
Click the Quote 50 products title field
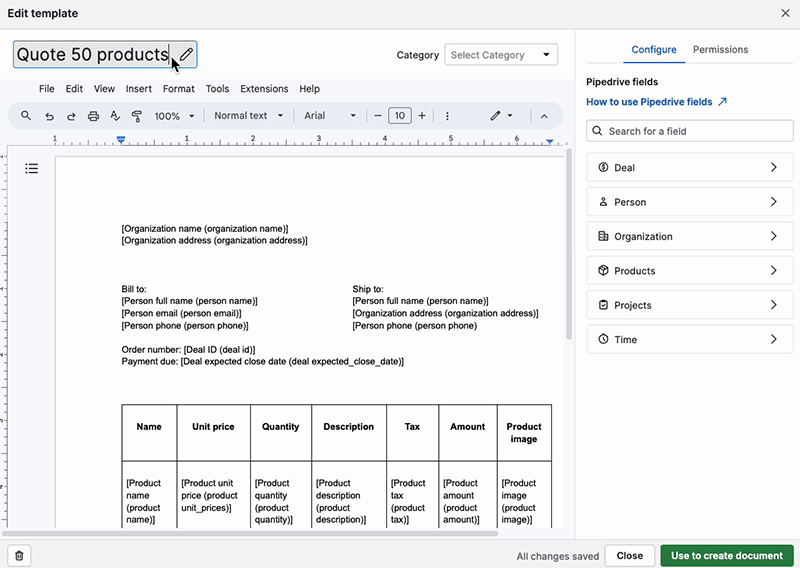pyautogui.click(x=105, y=55)
